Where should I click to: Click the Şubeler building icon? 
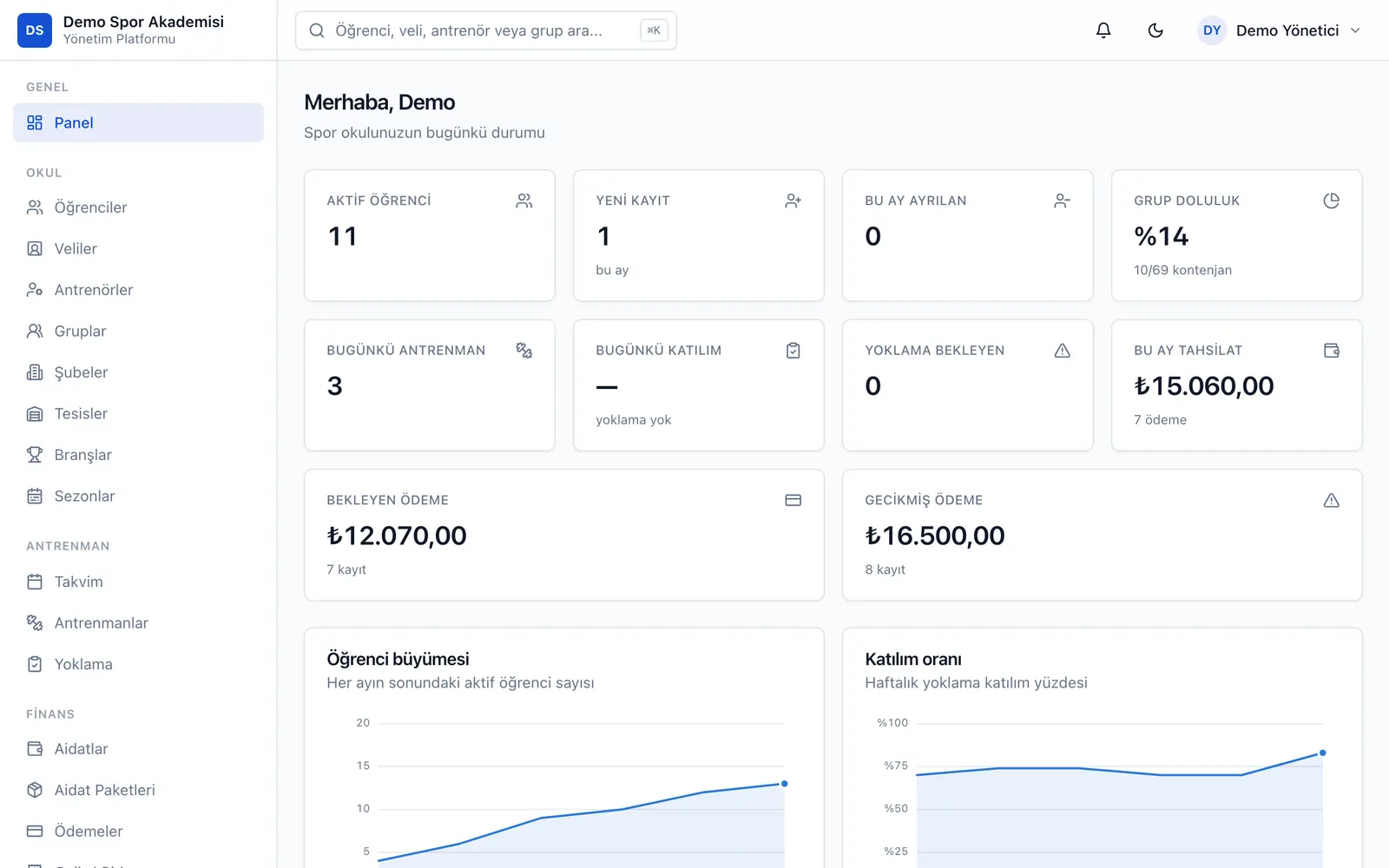pos(35,372)
